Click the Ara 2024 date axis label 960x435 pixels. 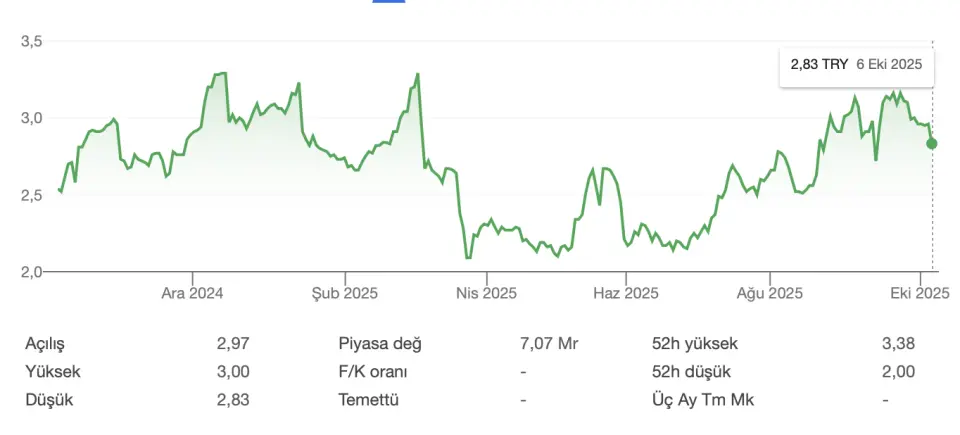[192, 293]
